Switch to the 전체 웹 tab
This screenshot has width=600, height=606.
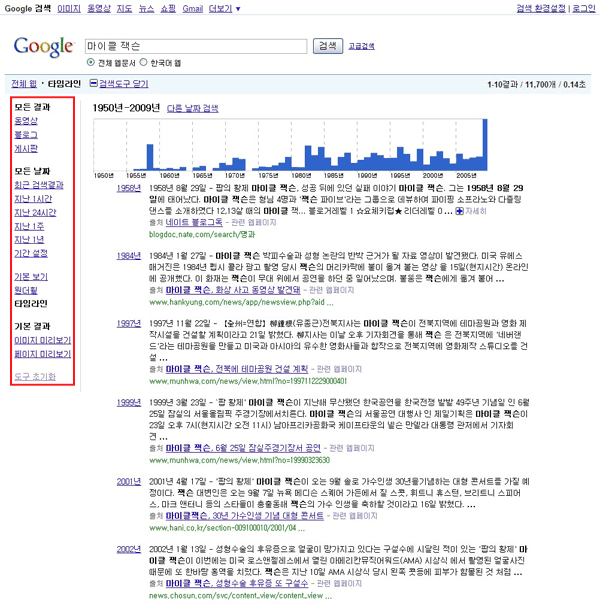[24, 83]
